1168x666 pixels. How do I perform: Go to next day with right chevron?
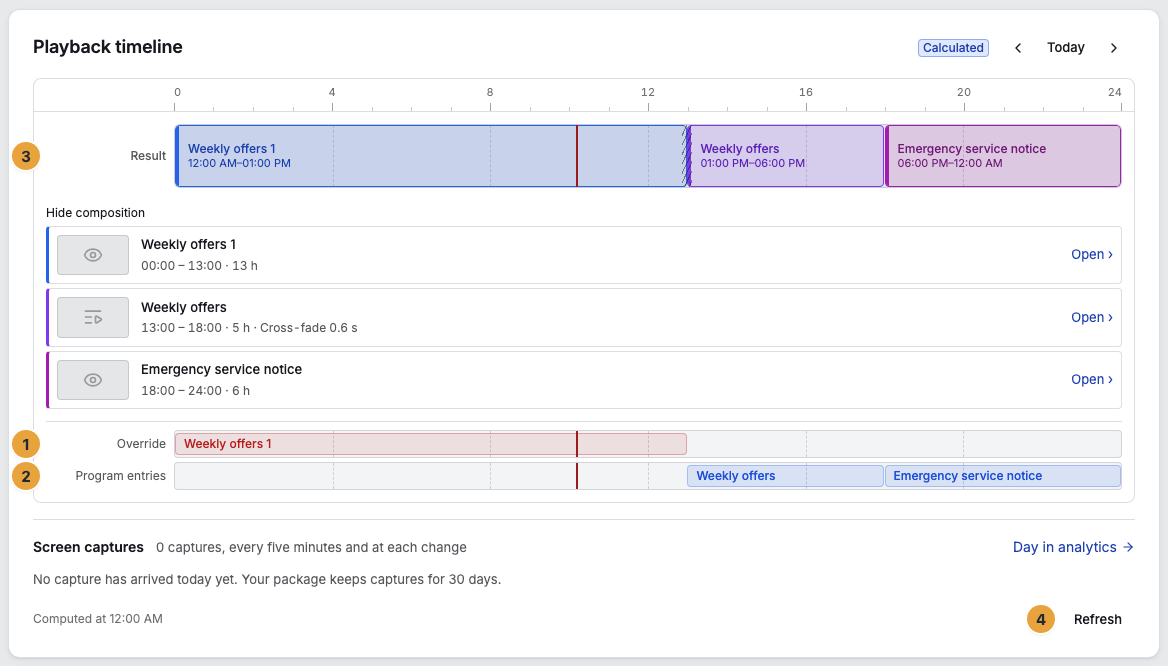coord(1114,48)
